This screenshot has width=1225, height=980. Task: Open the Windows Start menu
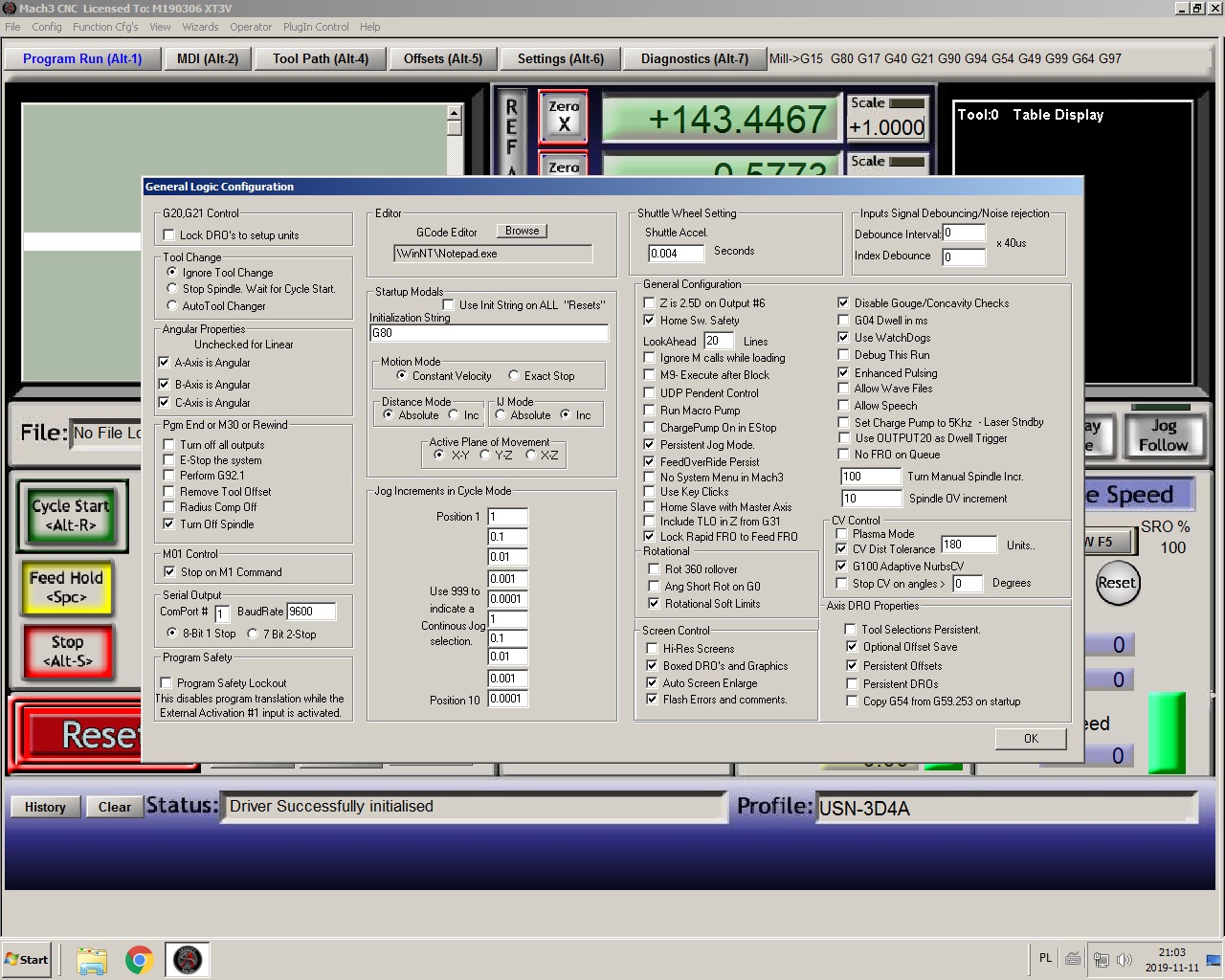click(x=27, y=959)
